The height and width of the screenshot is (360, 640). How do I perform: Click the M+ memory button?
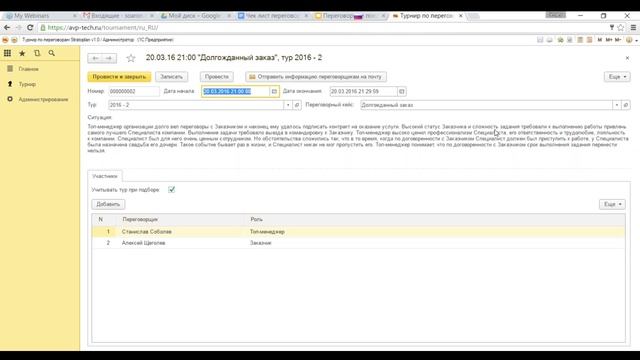point(609,40)
